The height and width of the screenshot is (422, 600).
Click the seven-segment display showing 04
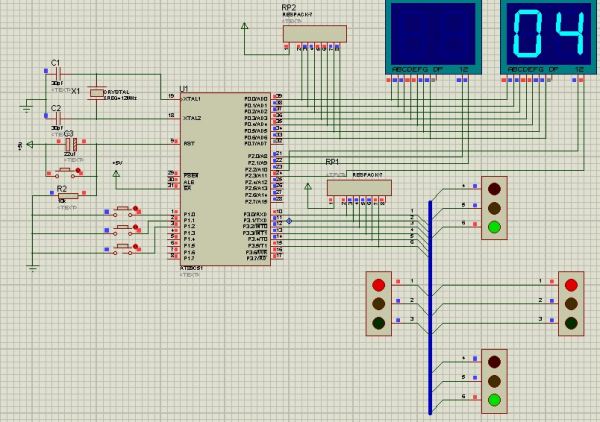coord(546,34)
